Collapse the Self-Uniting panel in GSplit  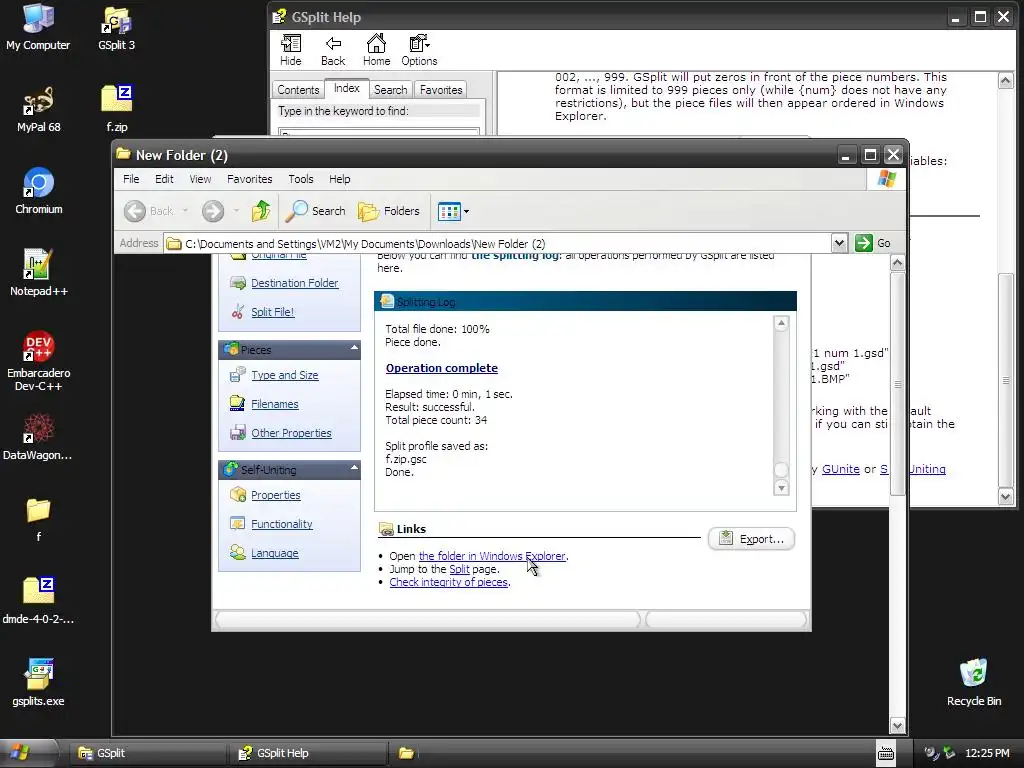click(355, 468)
